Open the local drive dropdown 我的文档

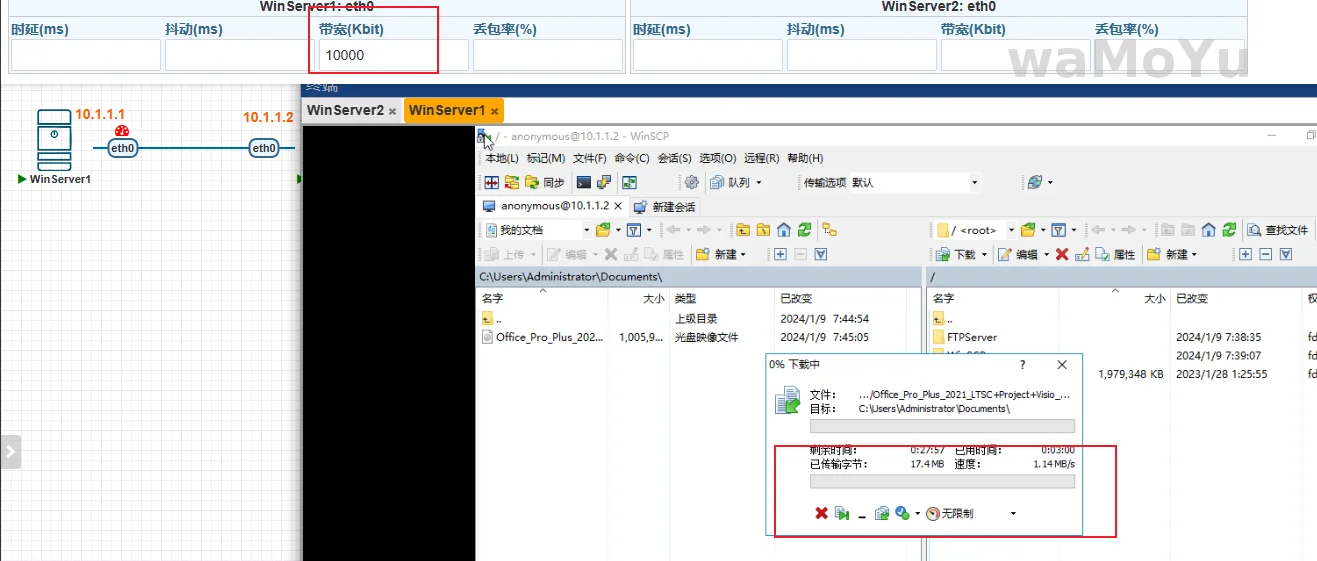coord(537,230)
